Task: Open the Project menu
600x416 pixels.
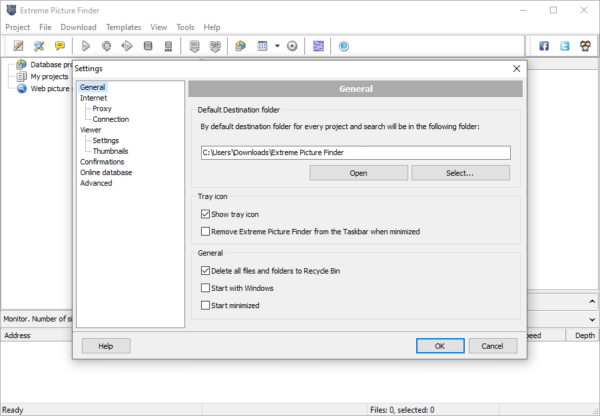Action: pyautogui.click(x=18, y=27)
